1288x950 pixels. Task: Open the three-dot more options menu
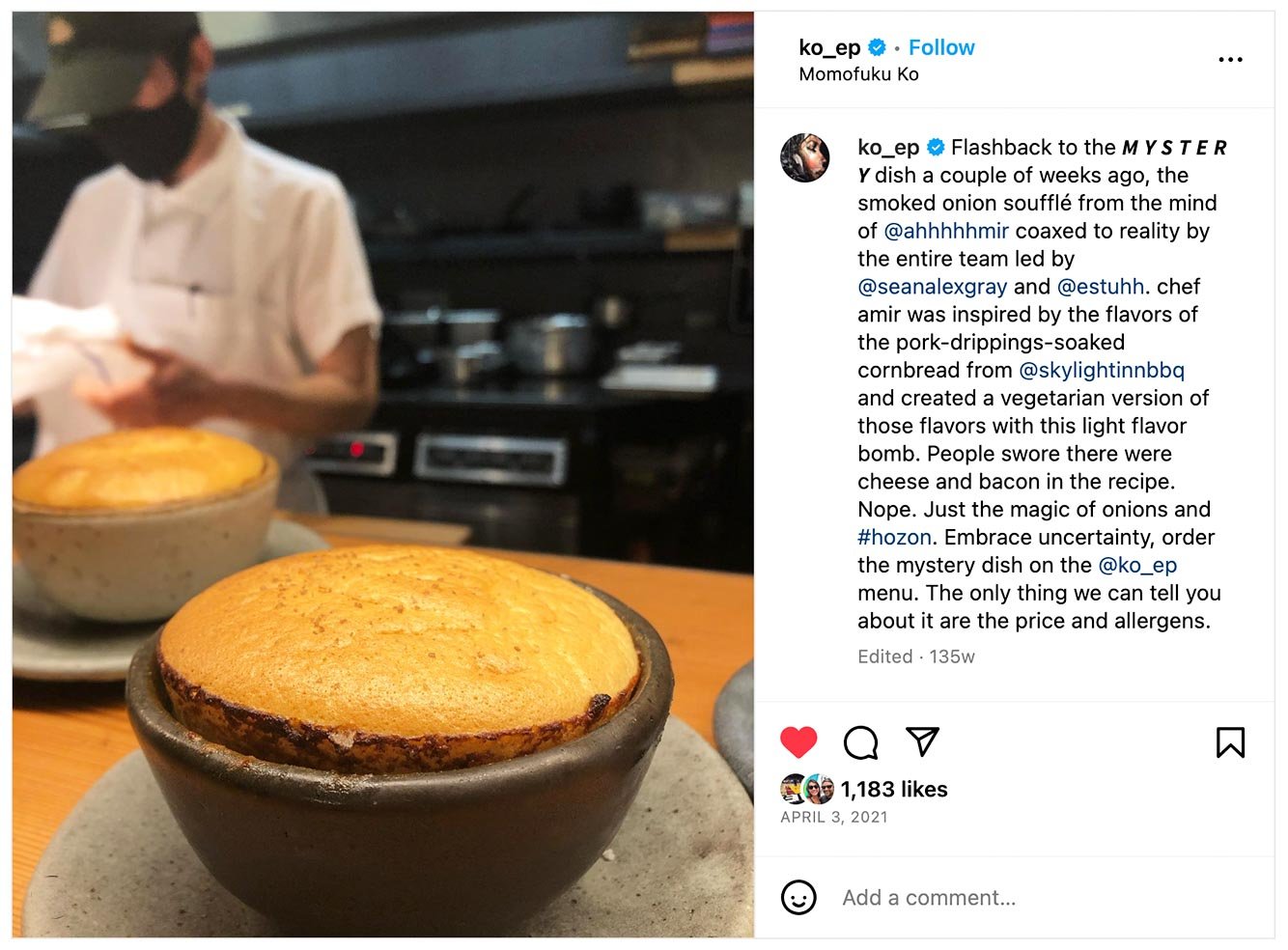point(1230,60)
